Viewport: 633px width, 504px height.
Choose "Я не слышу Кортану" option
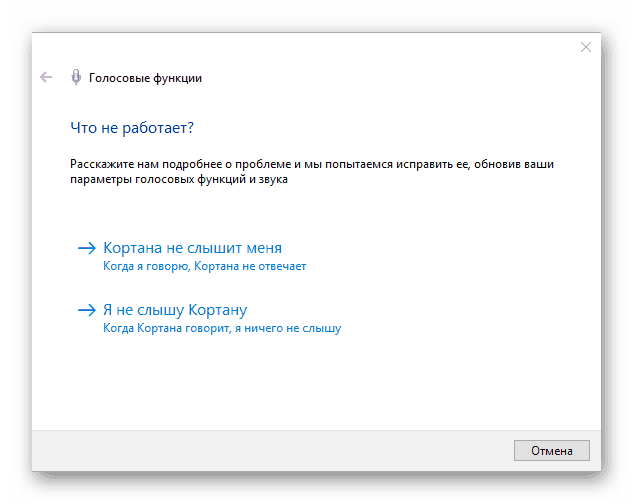[175, 310]
